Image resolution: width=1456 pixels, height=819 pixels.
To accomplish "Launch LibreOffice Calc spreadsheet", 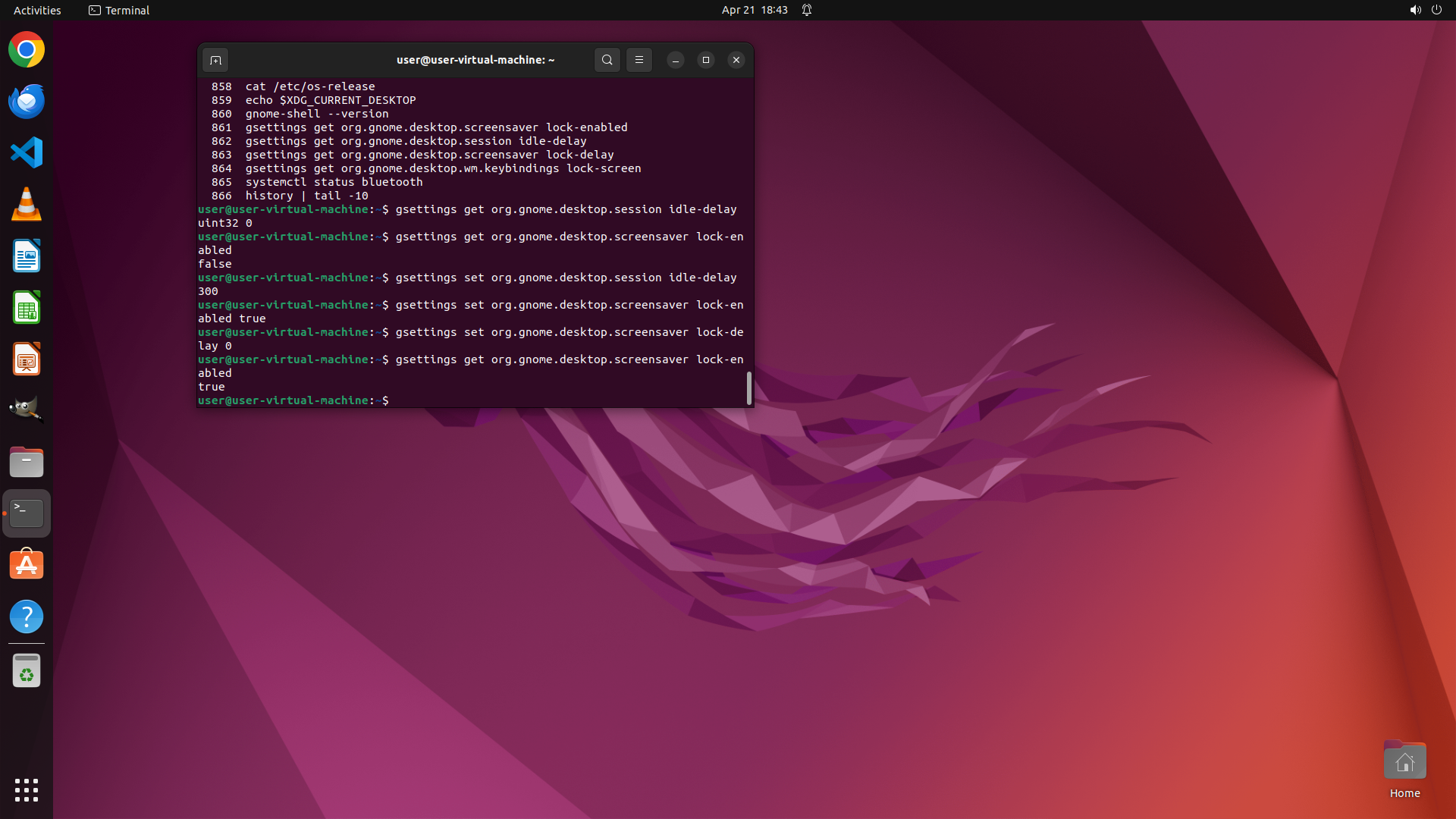I will tap(27, 308).
